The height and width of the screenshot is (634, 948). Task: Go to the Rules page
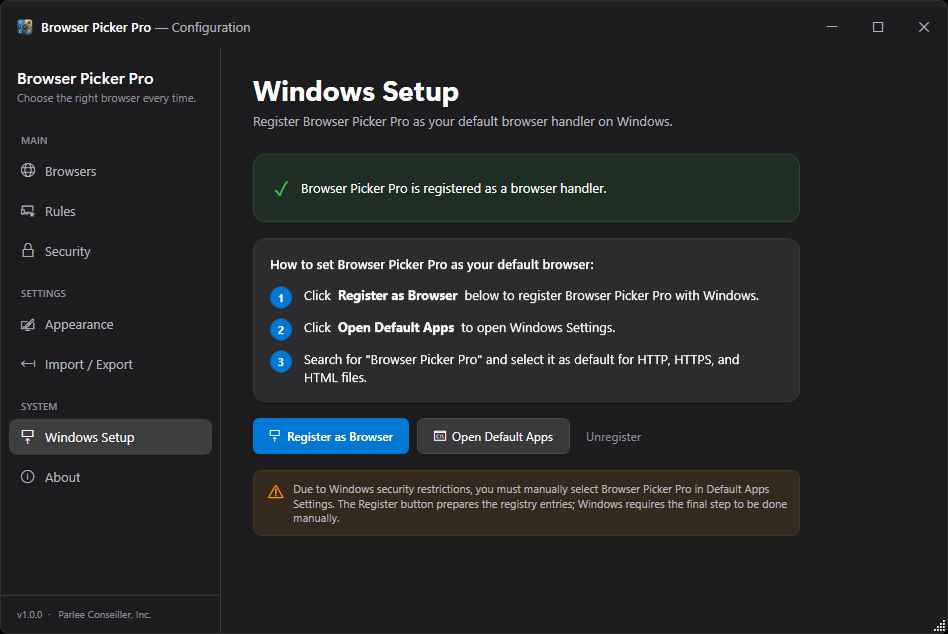(x=111, y=211)
